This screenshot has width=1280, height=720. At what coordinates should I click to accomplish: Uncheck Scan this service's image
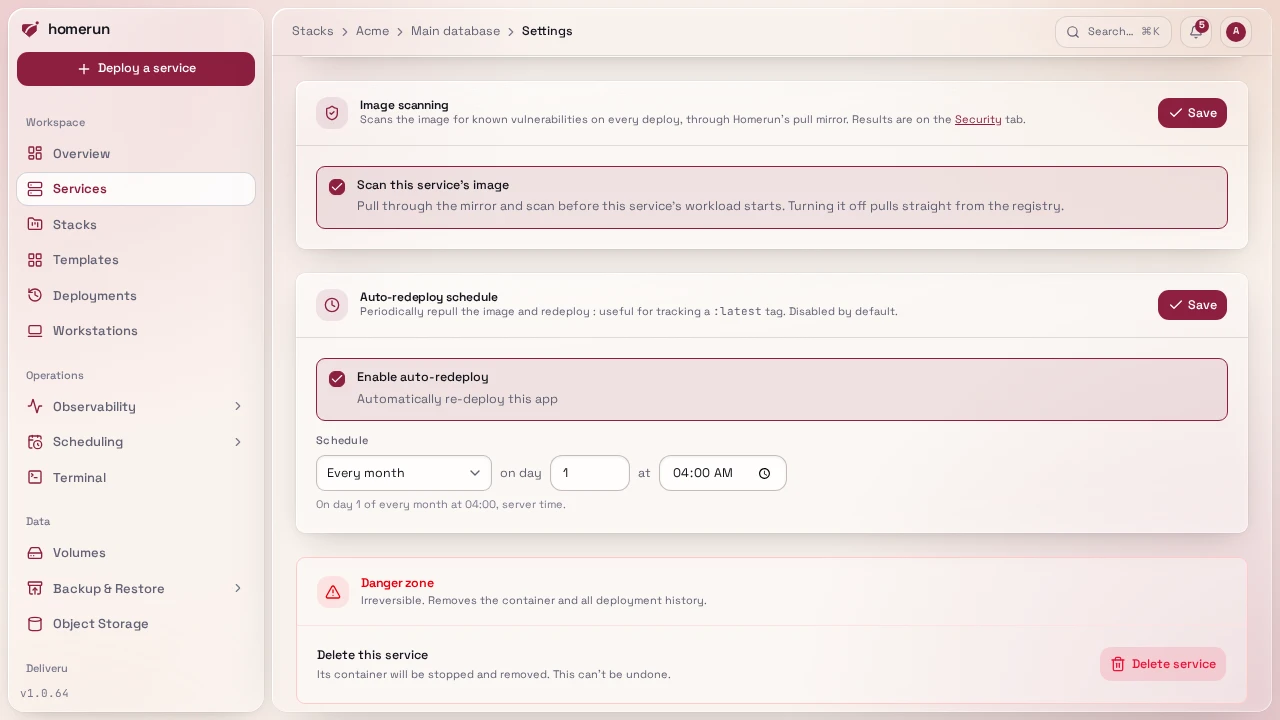[x=337, y=187]
